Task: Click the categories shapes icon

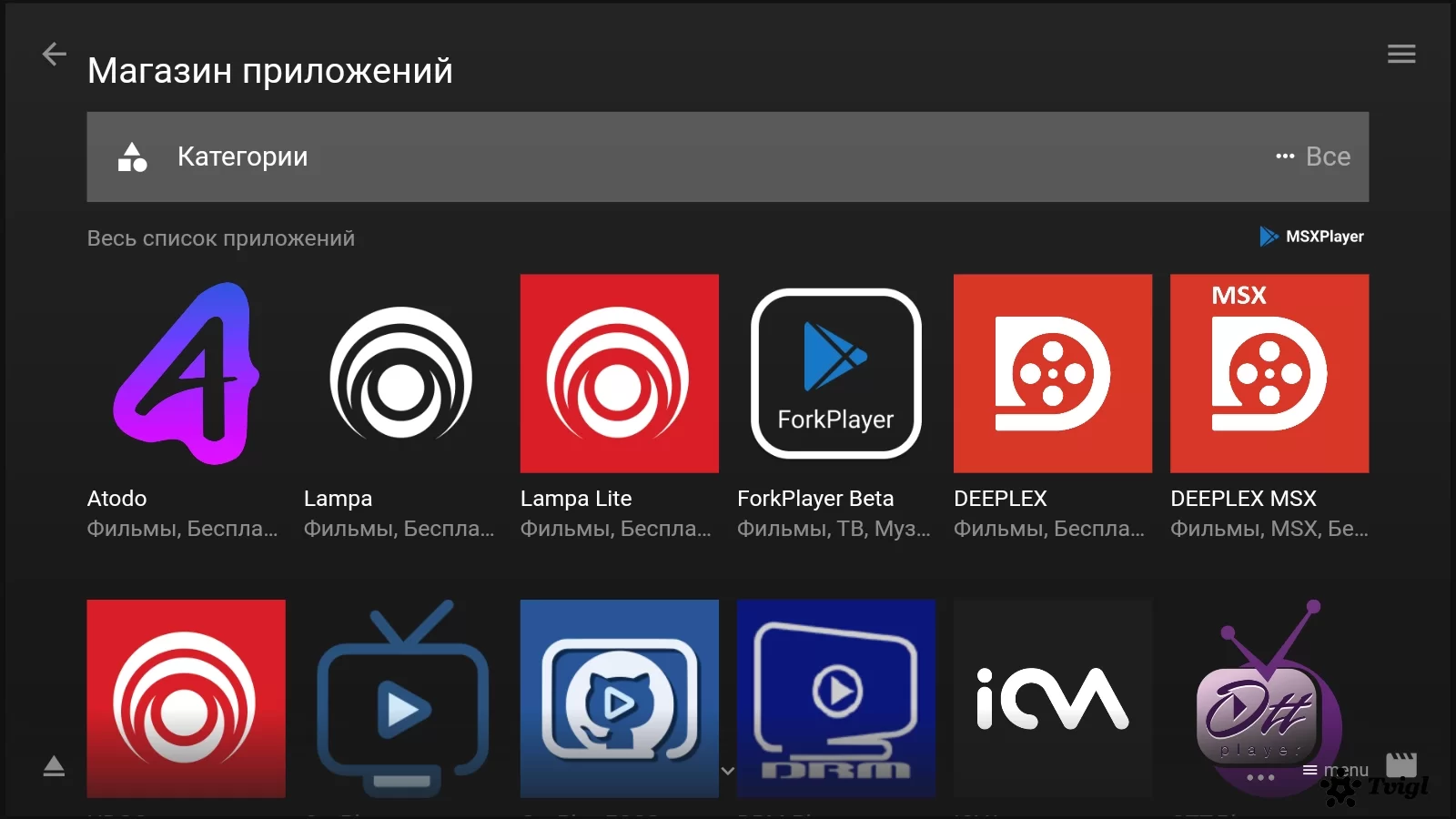Action: tap(133, 157)
